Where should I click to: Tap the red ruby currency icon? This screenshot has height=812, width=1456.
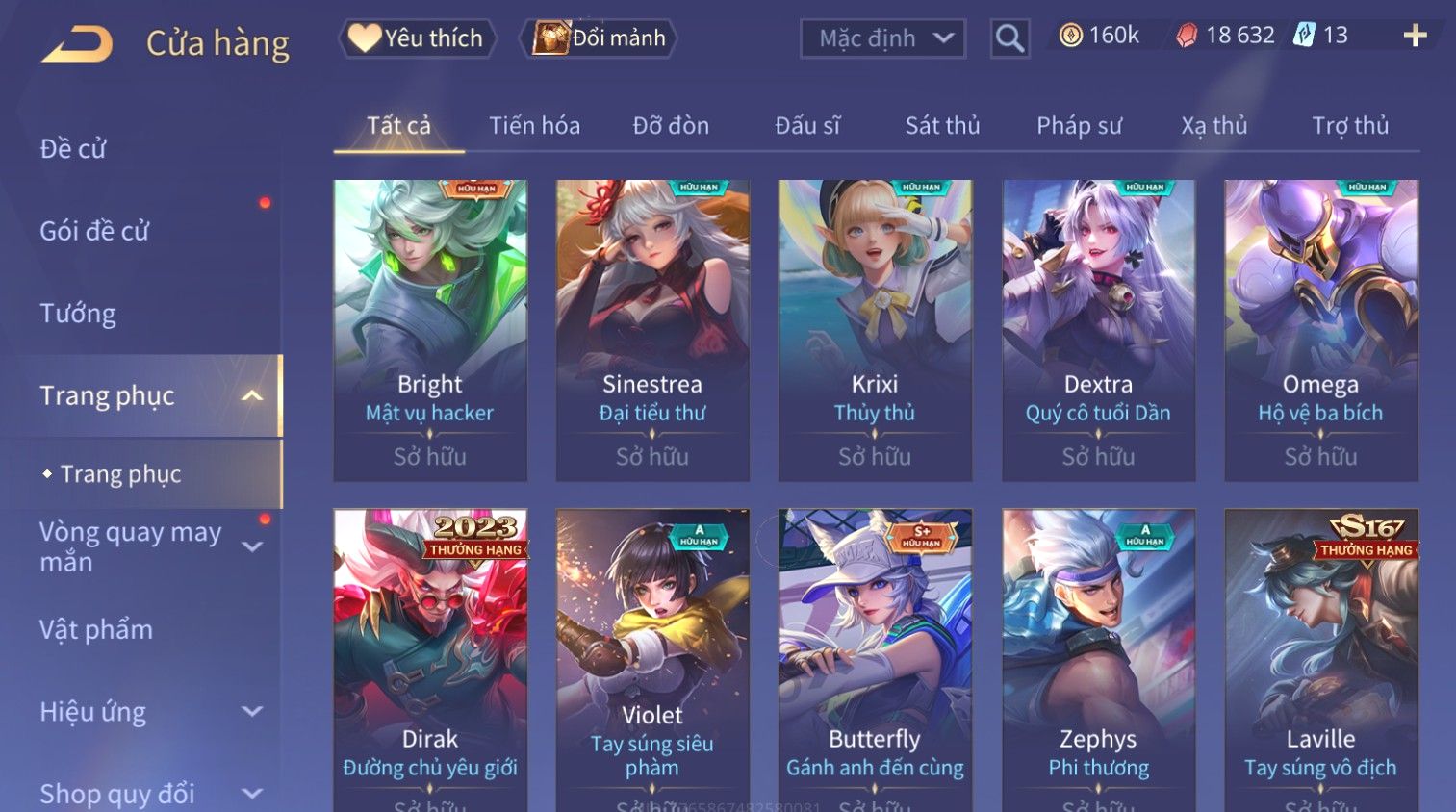[x=1188, y=36]
